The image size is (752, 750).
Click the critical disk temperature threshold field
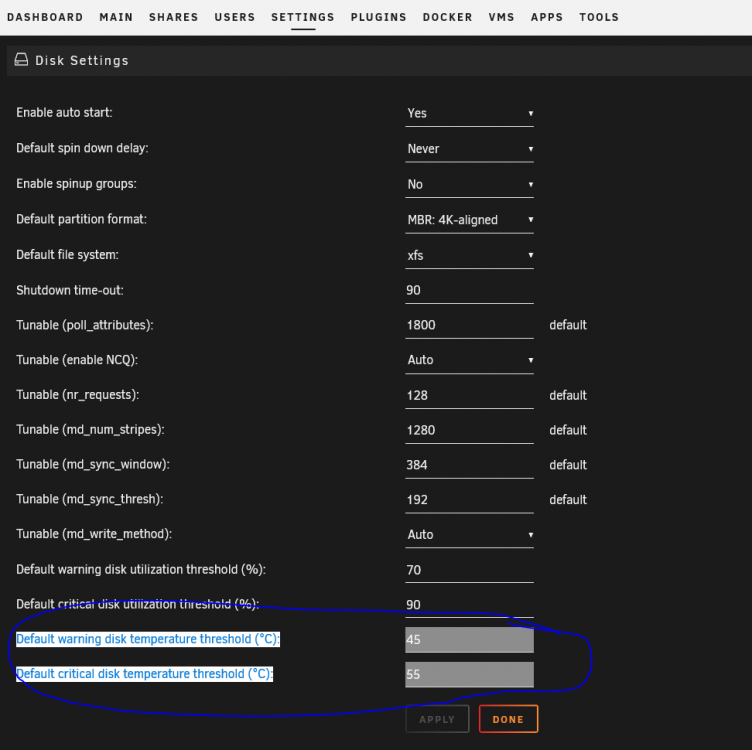[x=469, y=675]
